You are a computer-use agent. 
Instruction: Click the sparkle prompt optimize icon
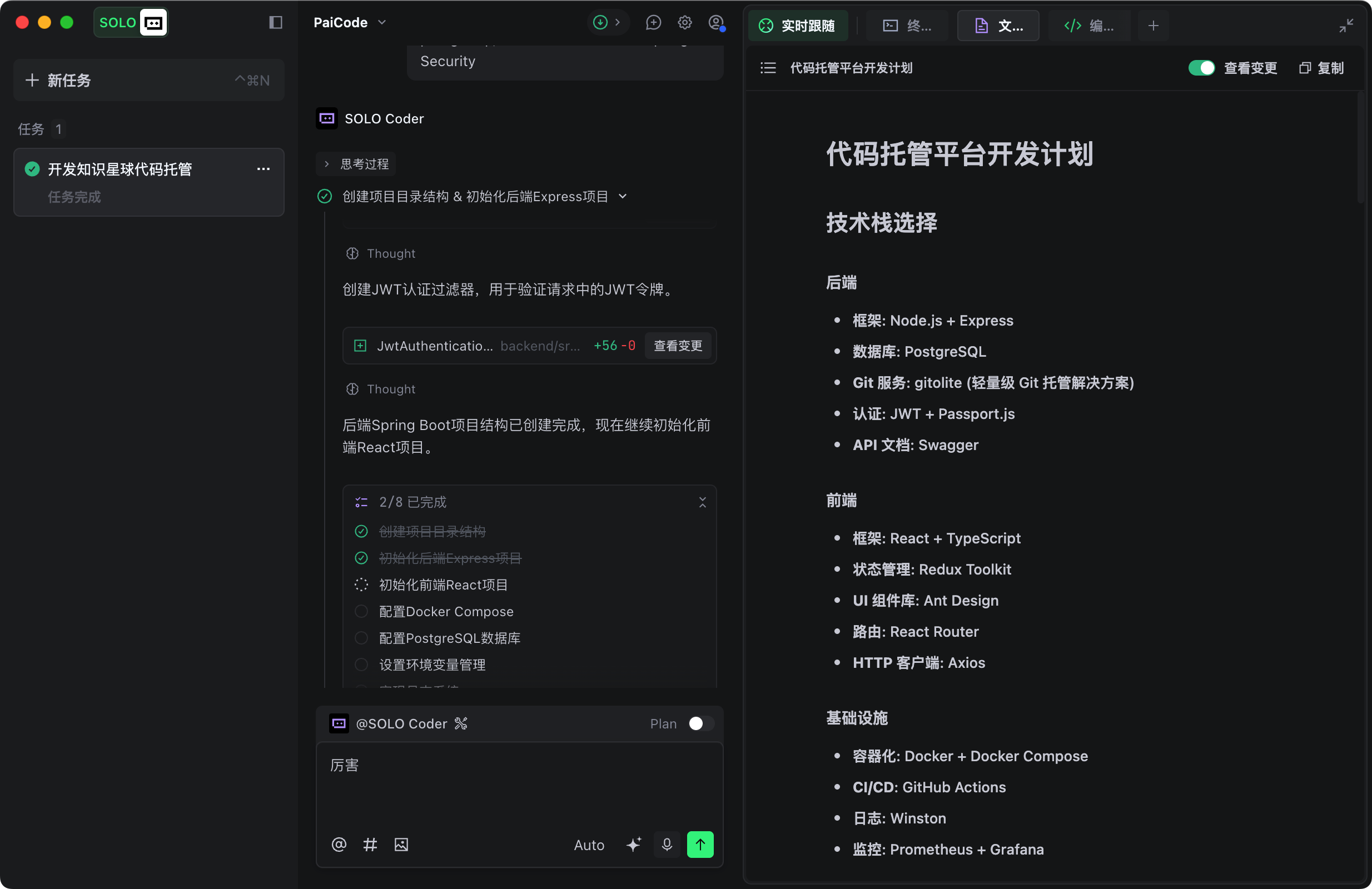pyautogui.click(x=634, y=845)
